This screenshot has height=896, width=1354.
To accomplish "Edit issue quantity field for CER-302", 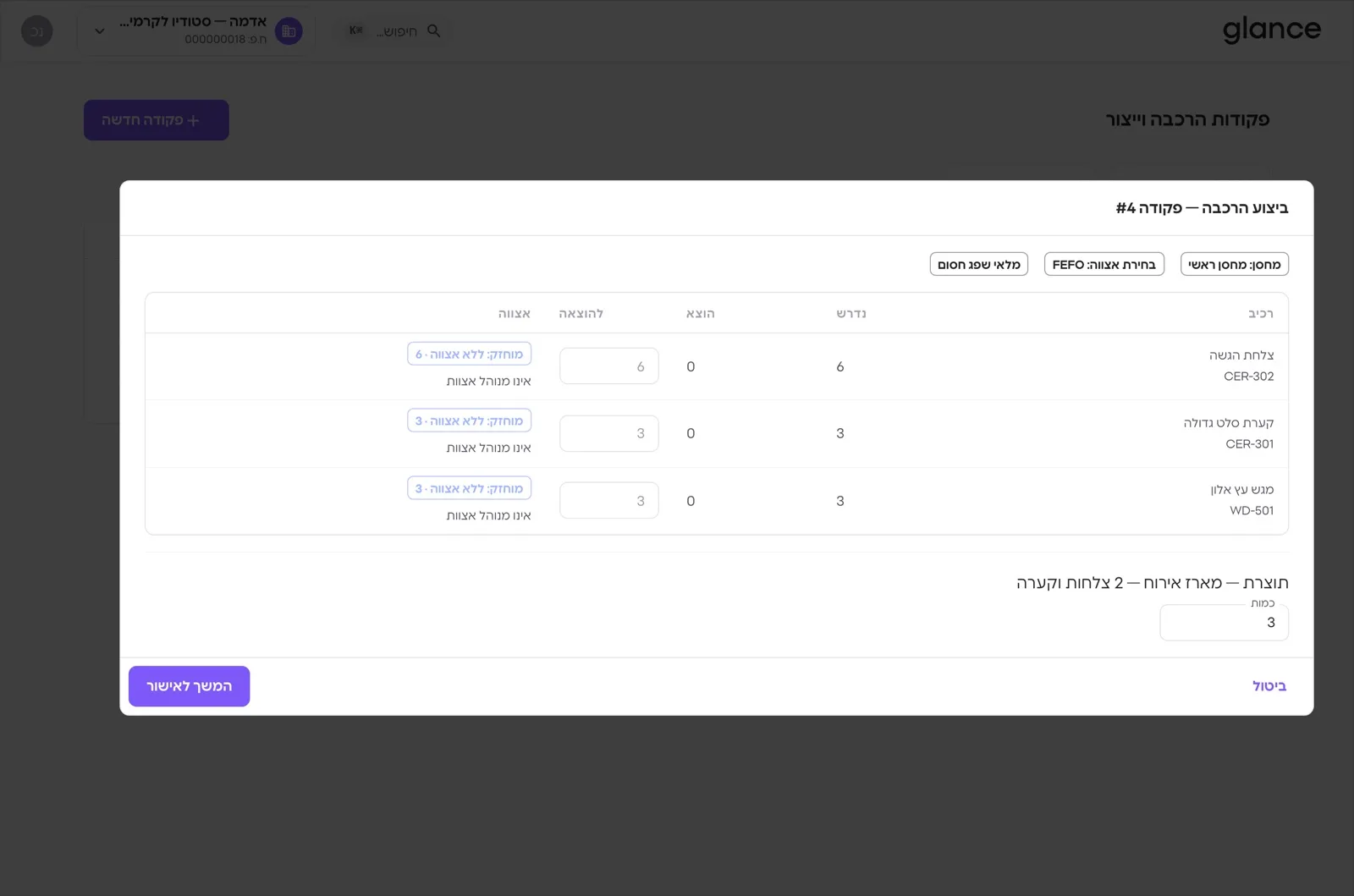I will click(609, 366).
